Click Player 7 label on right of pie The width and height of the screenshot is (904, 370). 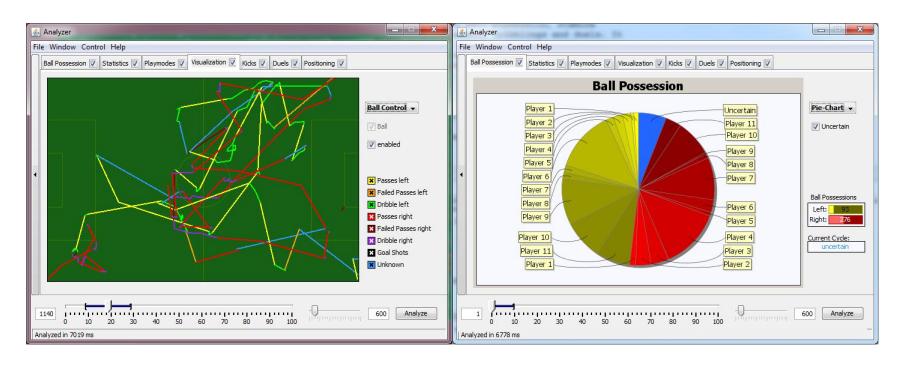[740, 179]
